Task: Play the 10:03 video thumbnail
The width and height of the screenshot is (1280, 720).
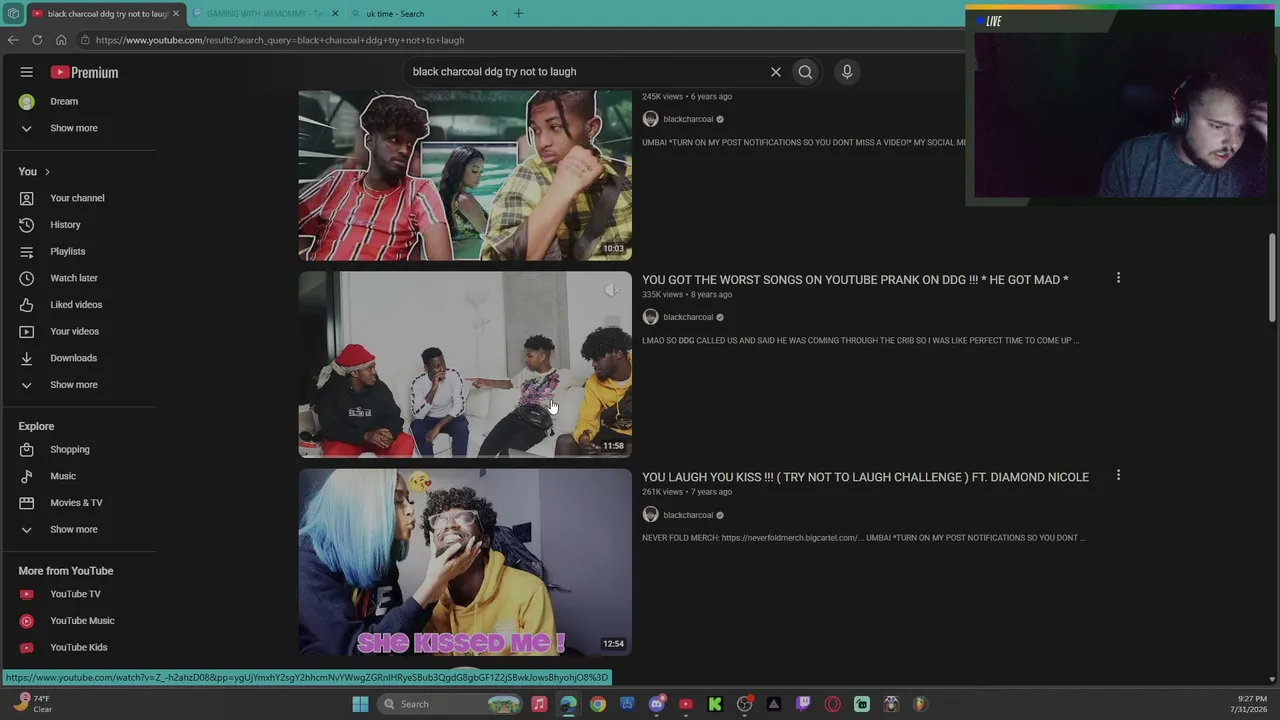Action: [465, 175]
